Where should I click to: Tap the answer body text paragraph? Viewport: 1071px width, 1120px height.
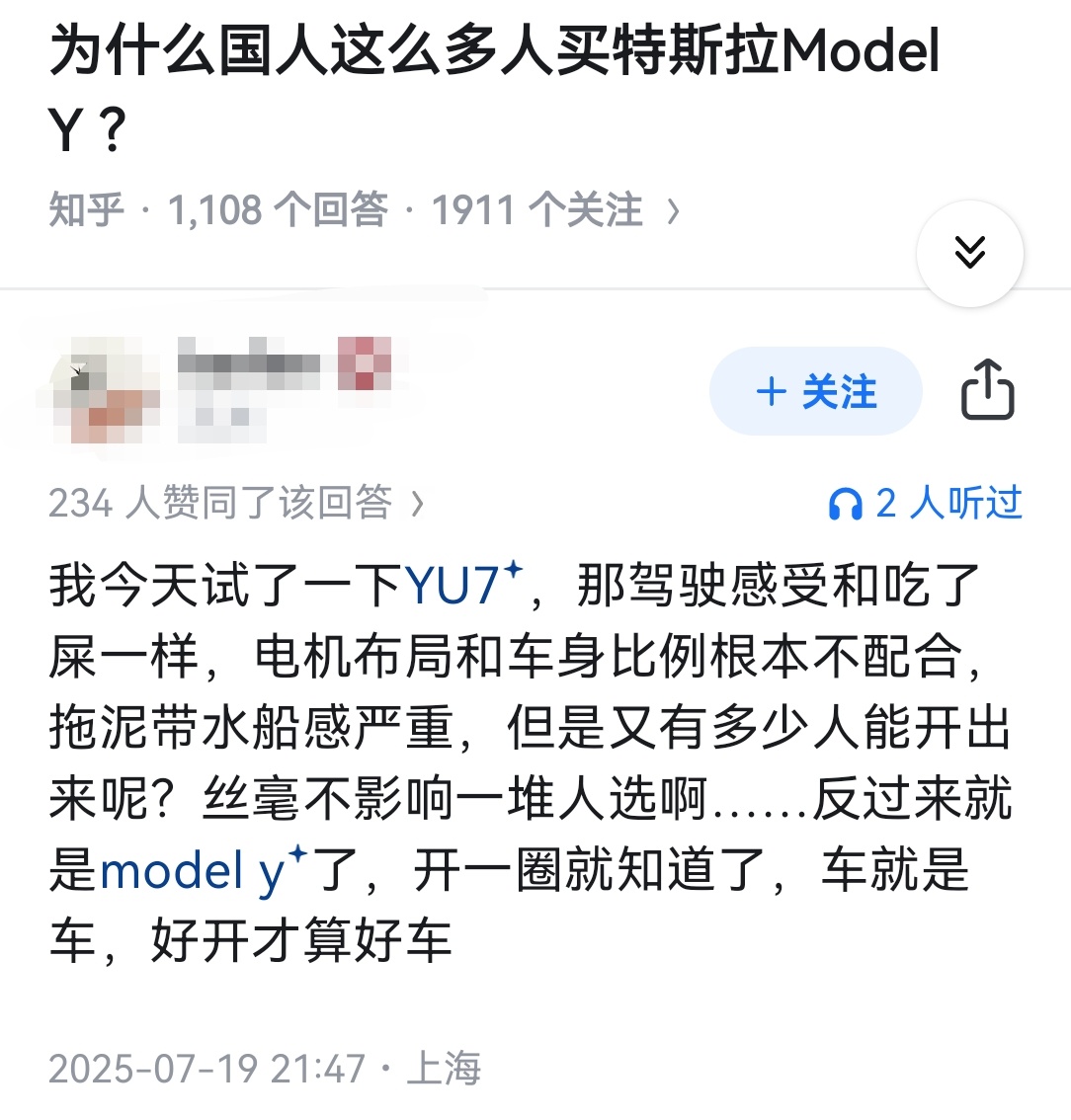(531, 762)
